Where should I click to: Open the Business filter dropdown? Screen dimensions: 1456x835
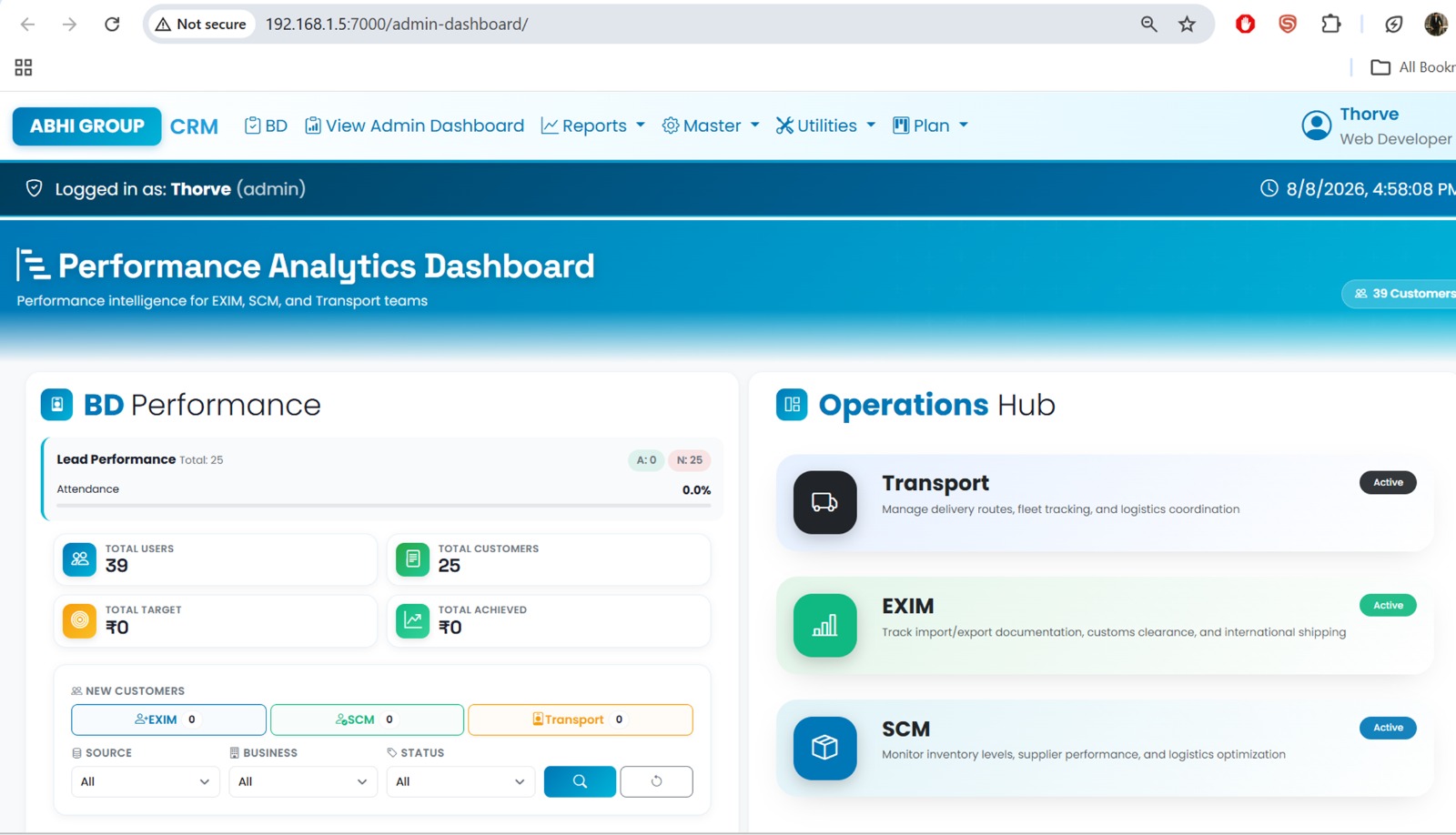point(303,781)
